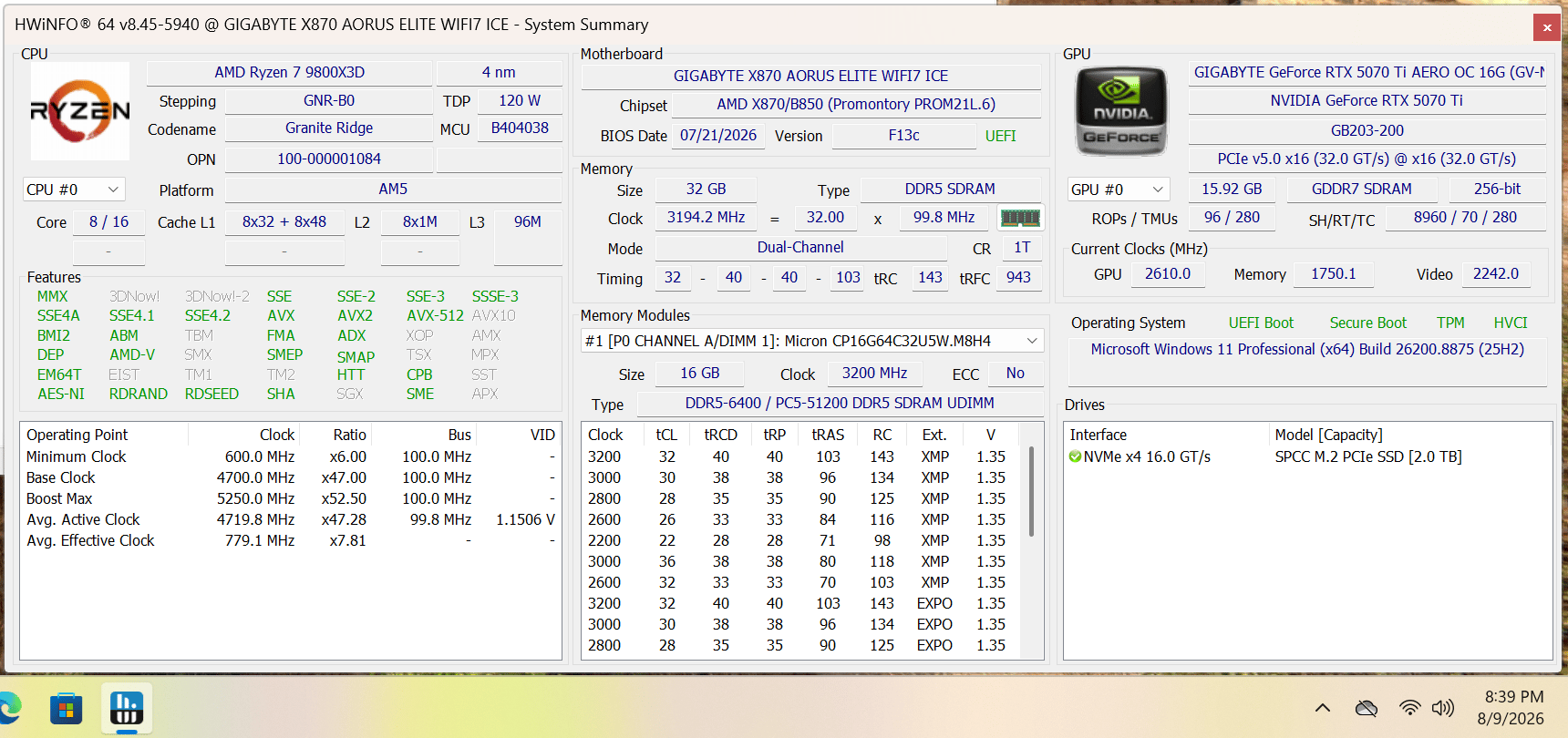Click the 120 W TDP value

click(x=520, y=101)
